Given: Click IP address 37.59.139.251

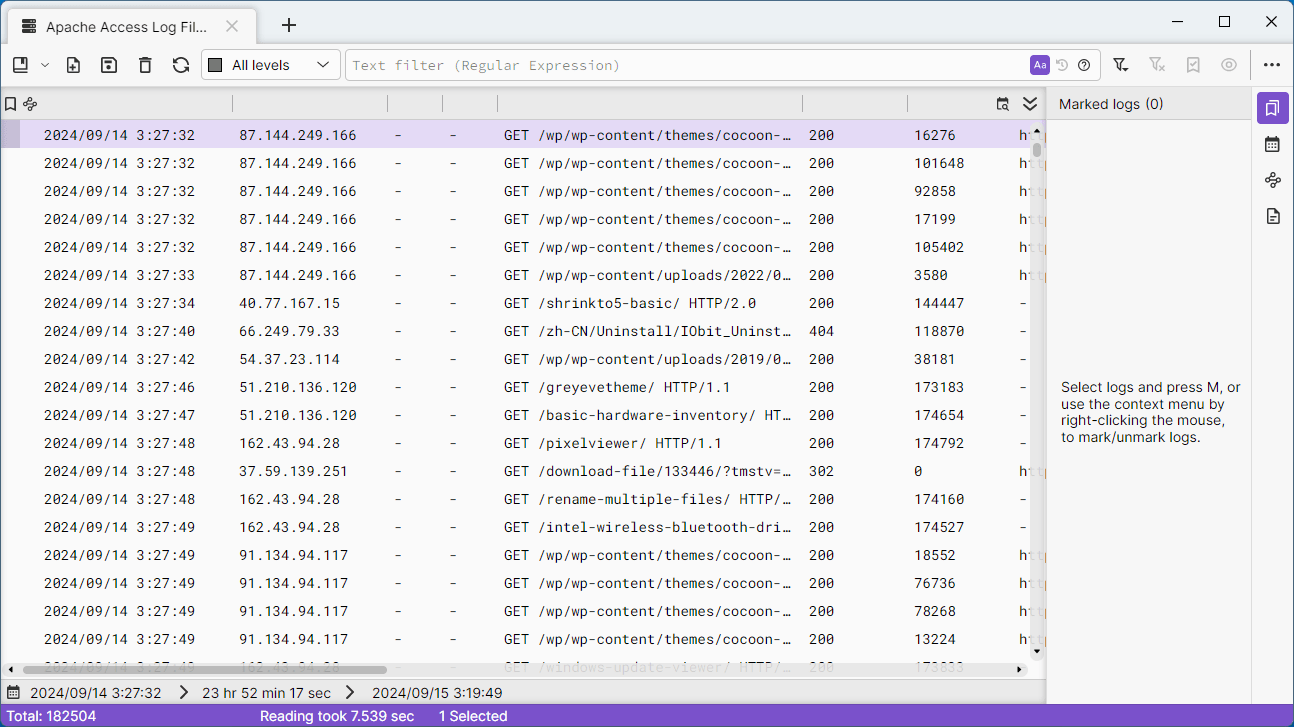Looking at the screenshot, I should pos(293,471).
